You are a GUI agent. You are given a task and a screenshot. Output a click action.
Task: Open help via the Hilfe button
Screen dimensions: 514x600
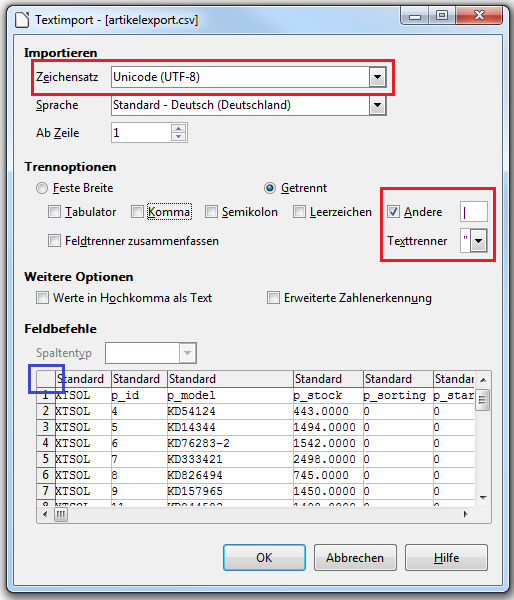(x=446, y=558)
